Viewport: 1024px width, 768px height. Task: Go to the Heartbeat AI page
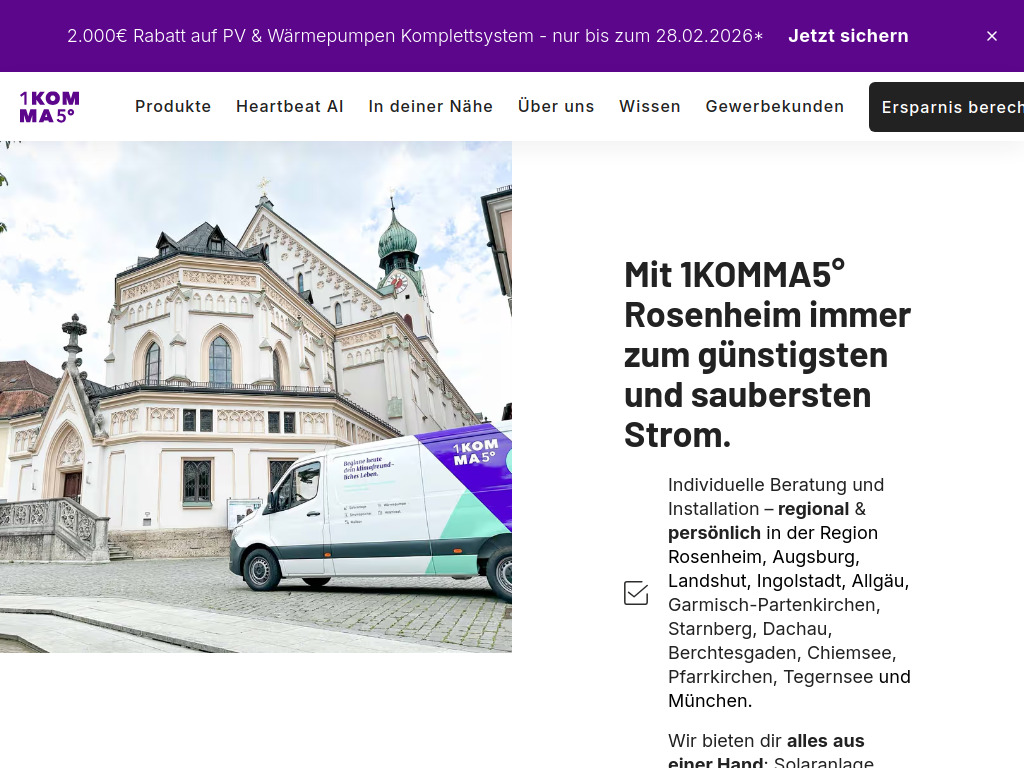pos(290,106)
